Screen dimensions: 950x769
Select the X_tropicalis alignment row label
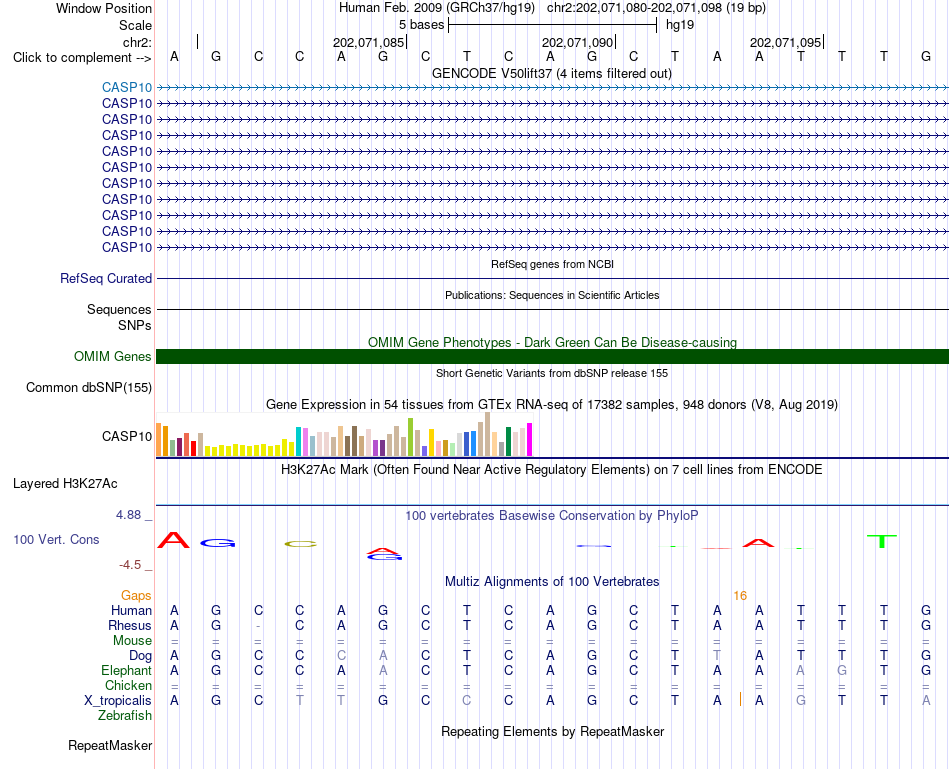[118, 701]
